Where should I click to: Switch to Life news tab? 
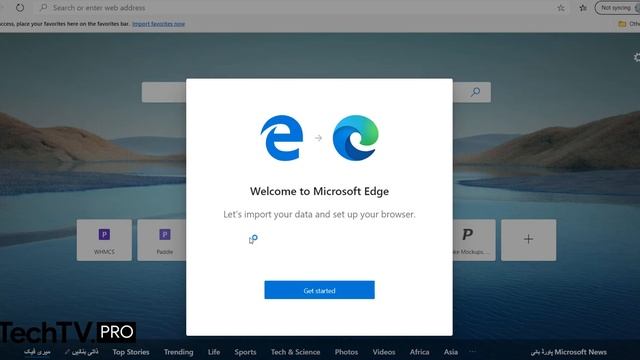point(214,352)
